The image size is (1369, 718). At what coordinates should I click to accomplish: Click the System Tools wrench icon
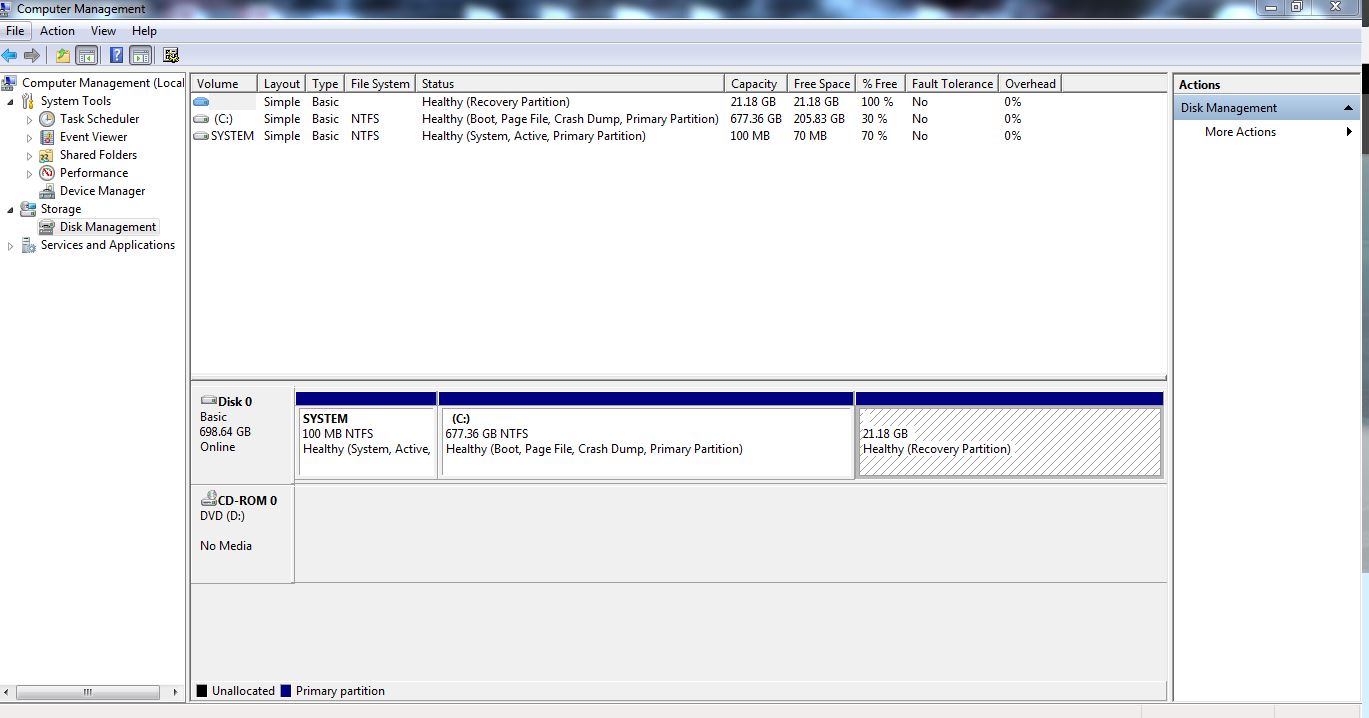[28, 101]
